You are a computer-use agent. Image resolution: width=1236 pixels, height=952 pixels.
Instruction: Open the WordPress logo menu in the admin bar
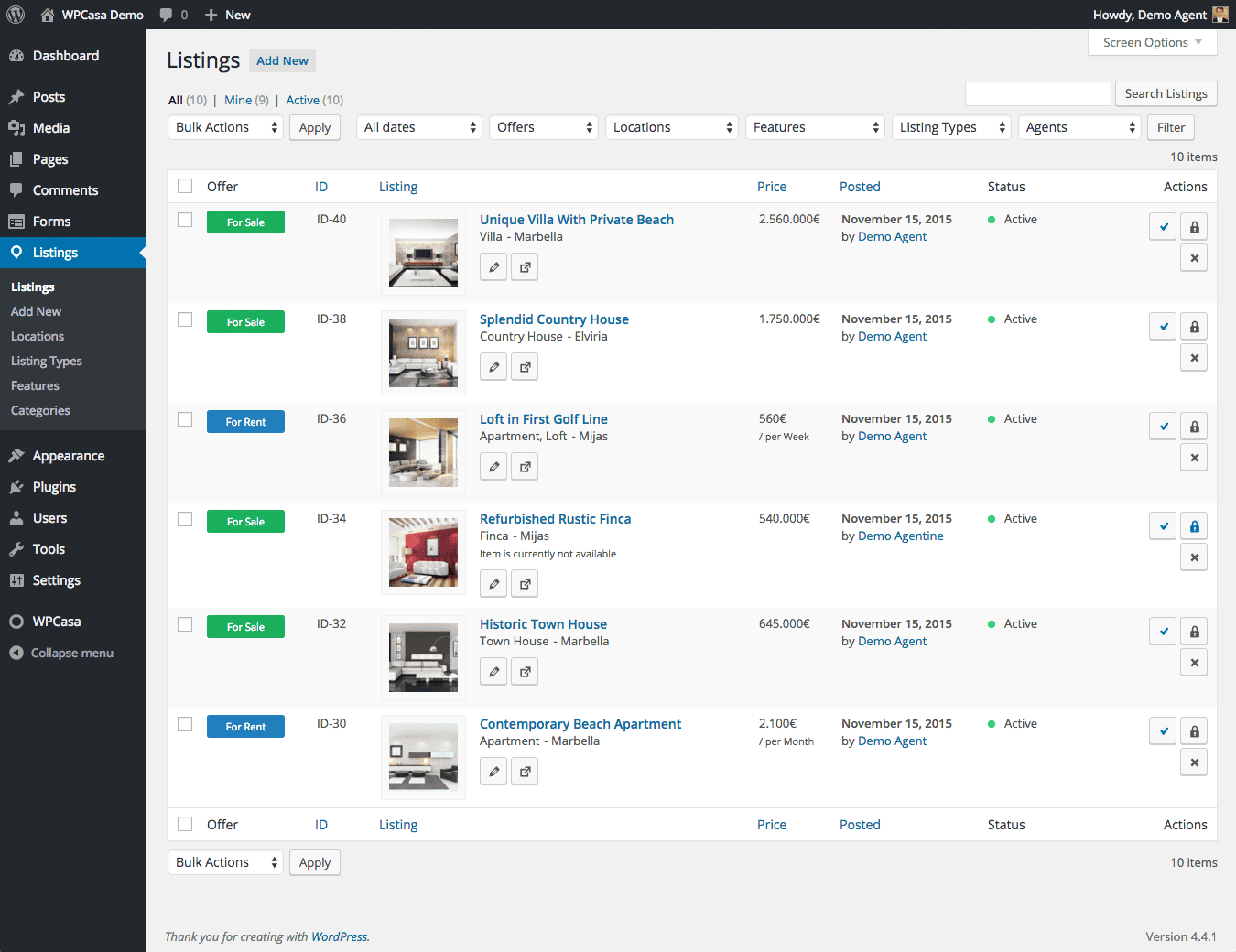point(16,14)
